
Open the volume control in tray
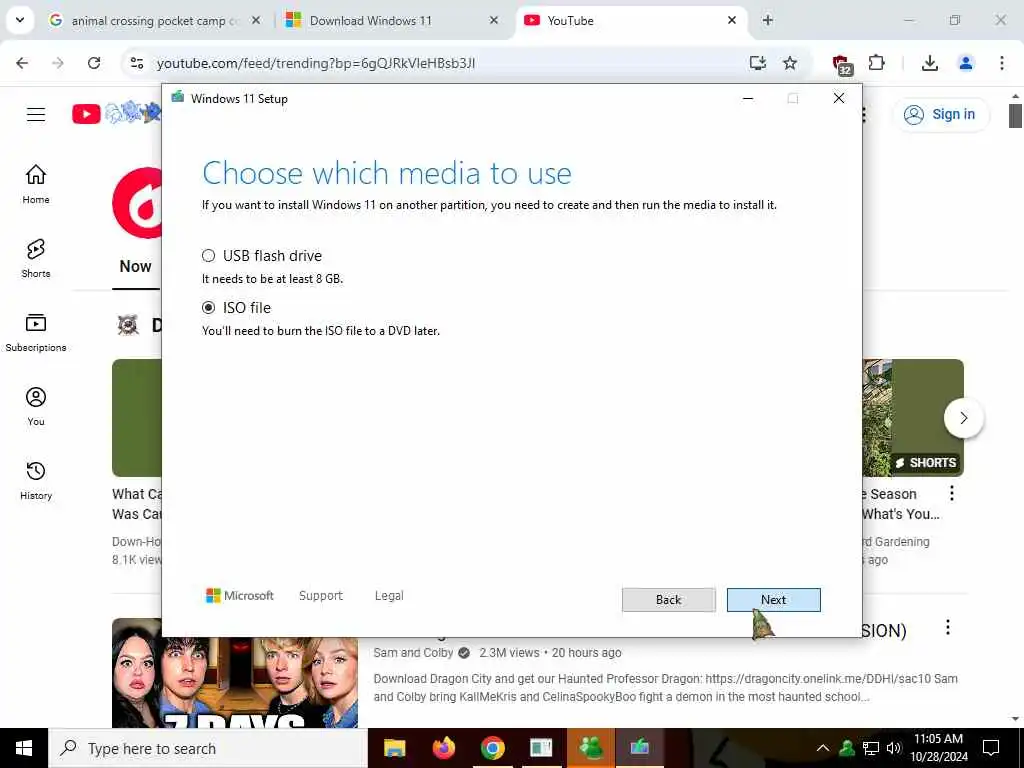pos(894,748)
